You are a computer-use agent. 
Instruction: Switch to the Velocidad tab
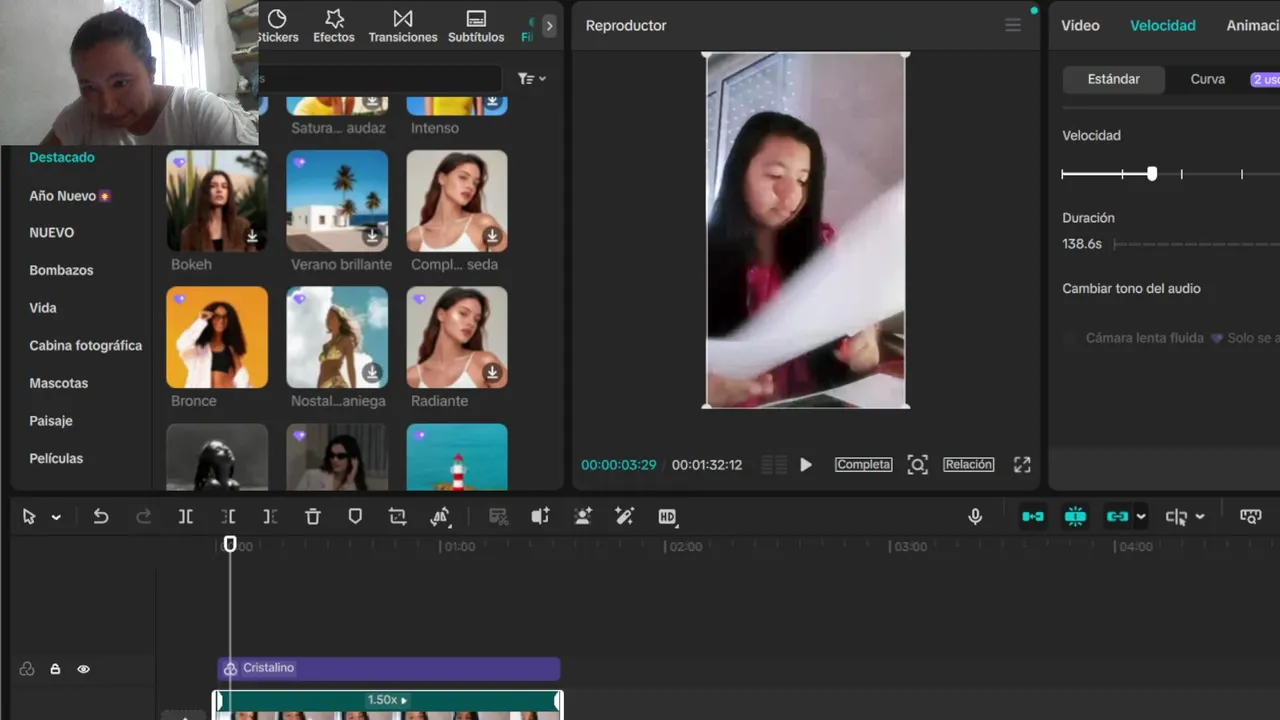tap(1163, 26)
